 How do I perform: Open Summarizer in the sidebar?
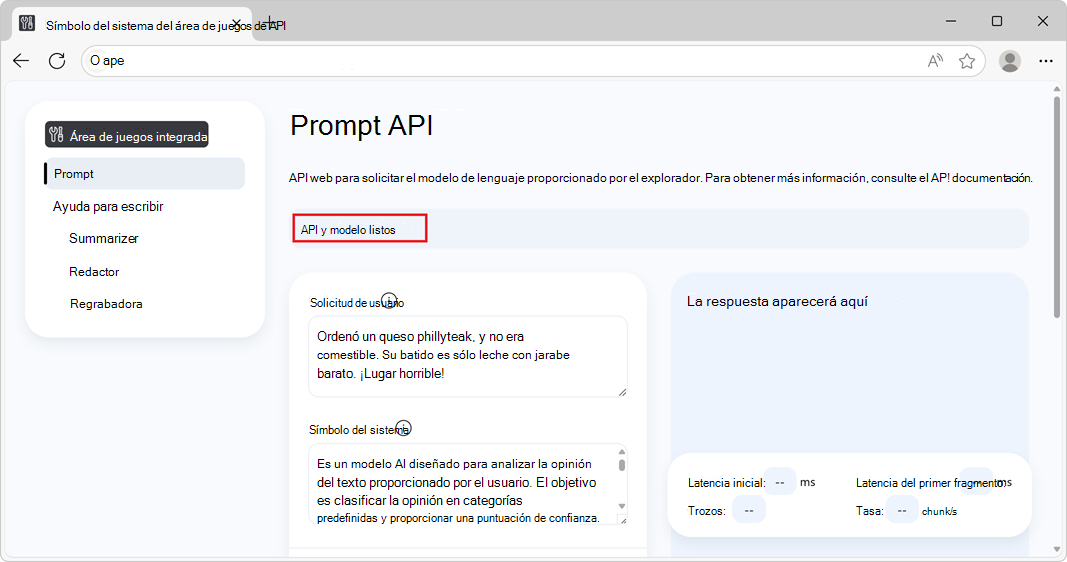click(103, 238)
